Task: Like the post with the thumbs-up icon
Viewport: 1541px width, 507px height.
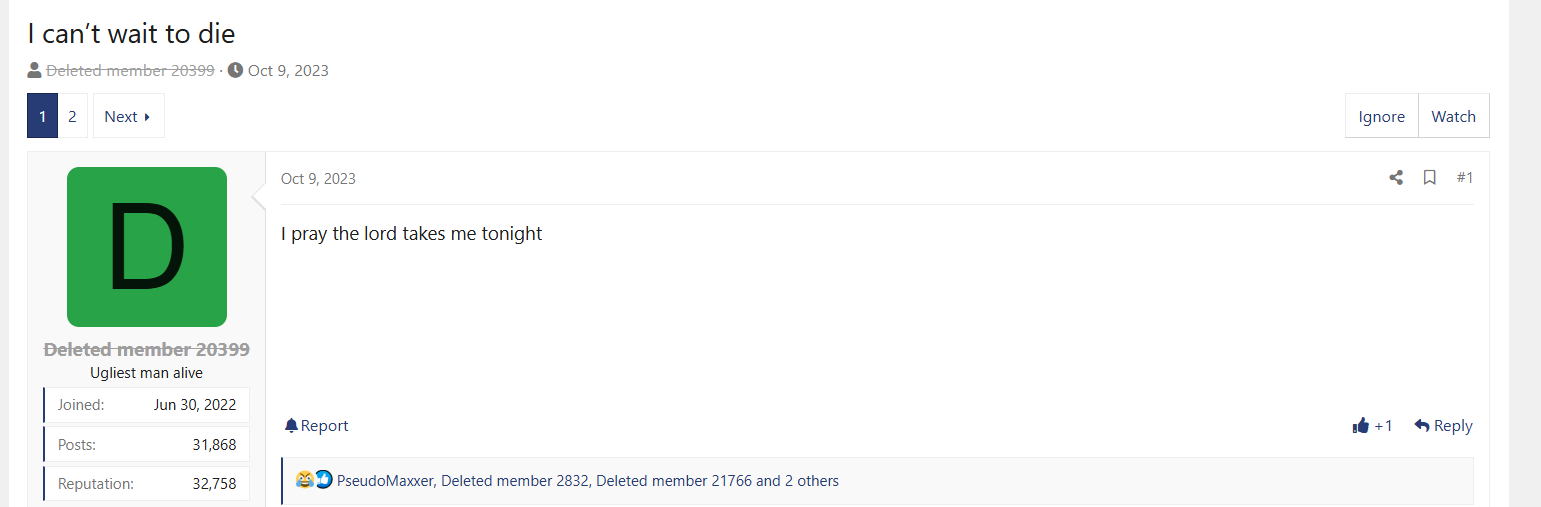Action: 1360,426
